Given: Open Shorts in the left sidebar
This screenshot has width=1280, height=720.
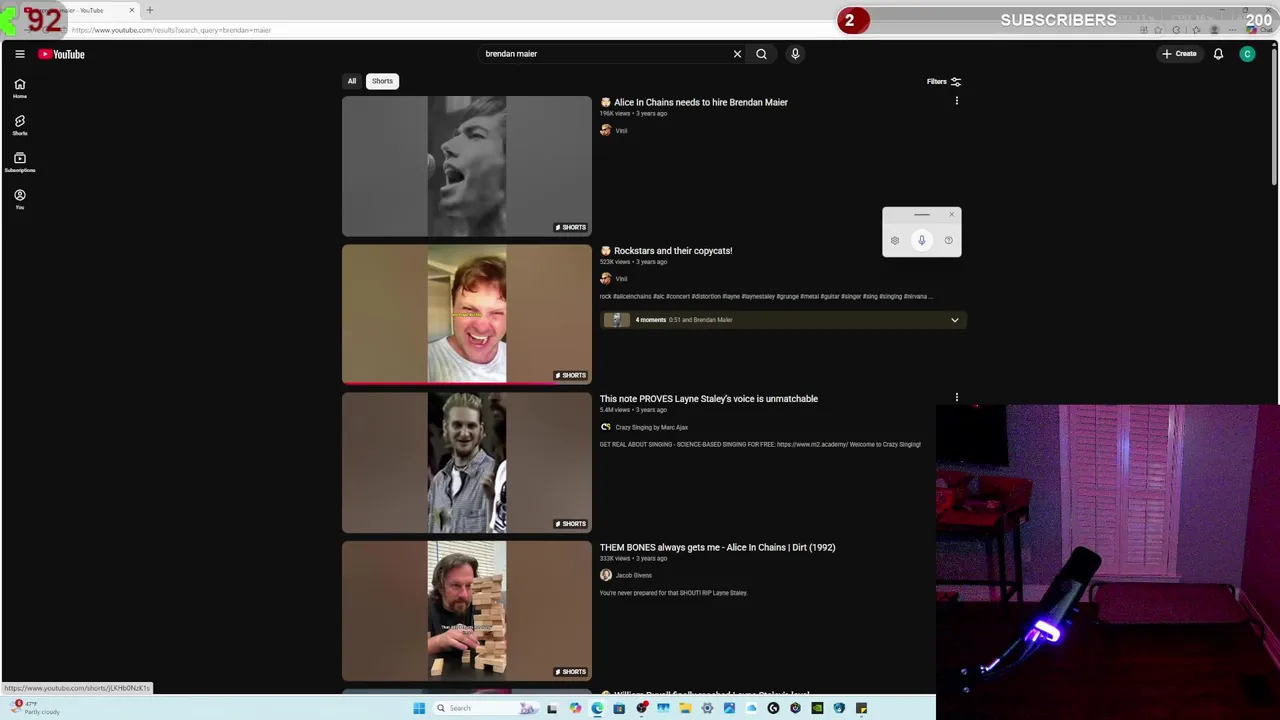Looking at the screenshot, I should tap(20, 125).
